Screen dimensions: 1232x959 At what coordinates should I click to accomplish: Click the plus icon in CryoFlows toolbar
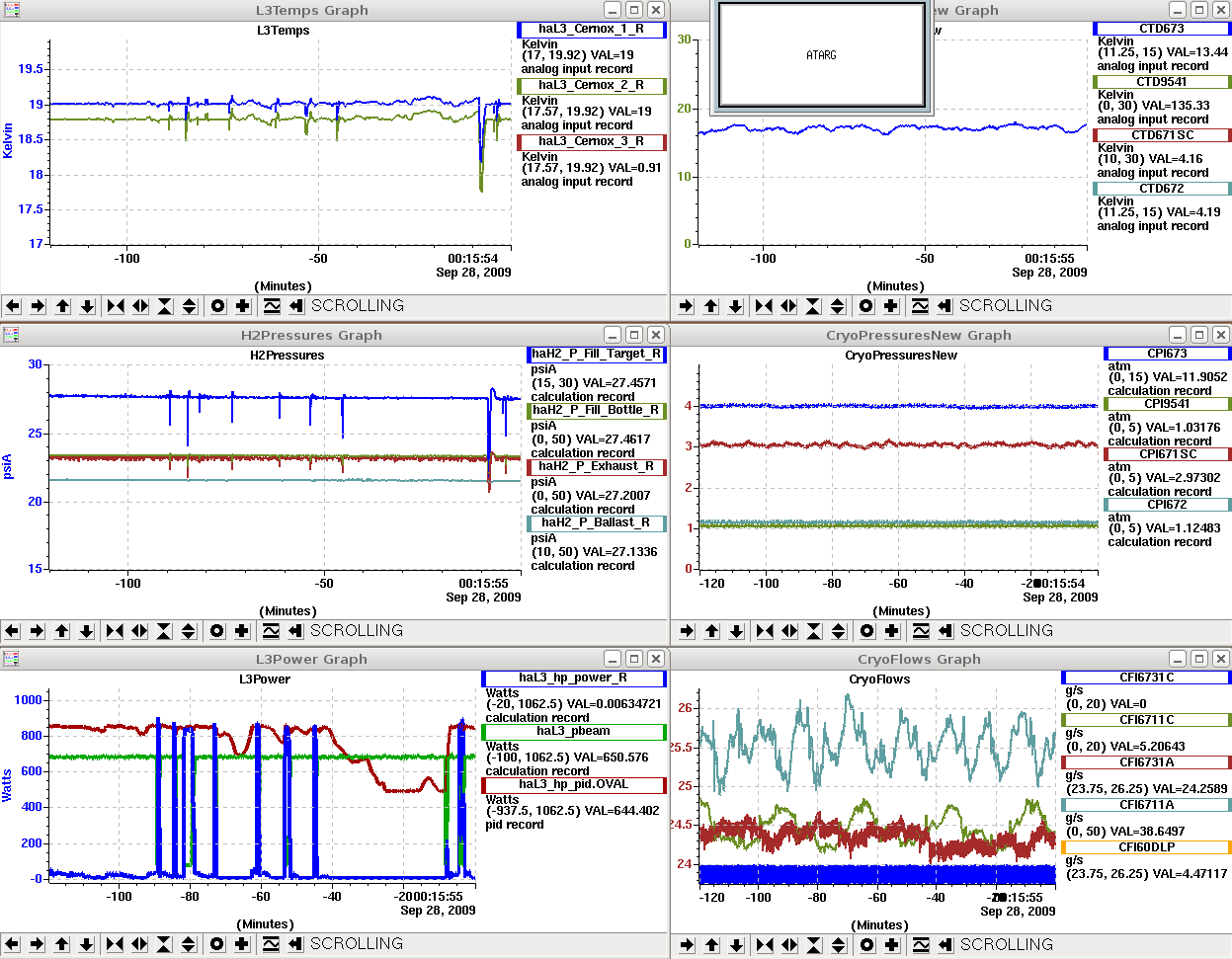tap(892, 944)
